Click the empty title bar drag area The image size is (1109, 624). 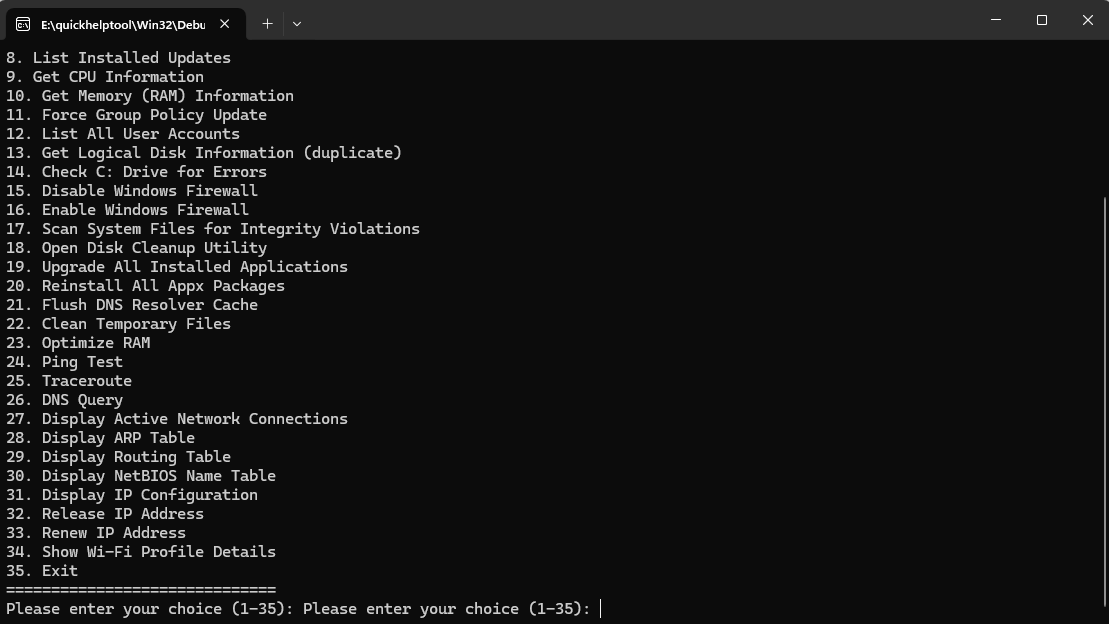(x=637, y=20)
